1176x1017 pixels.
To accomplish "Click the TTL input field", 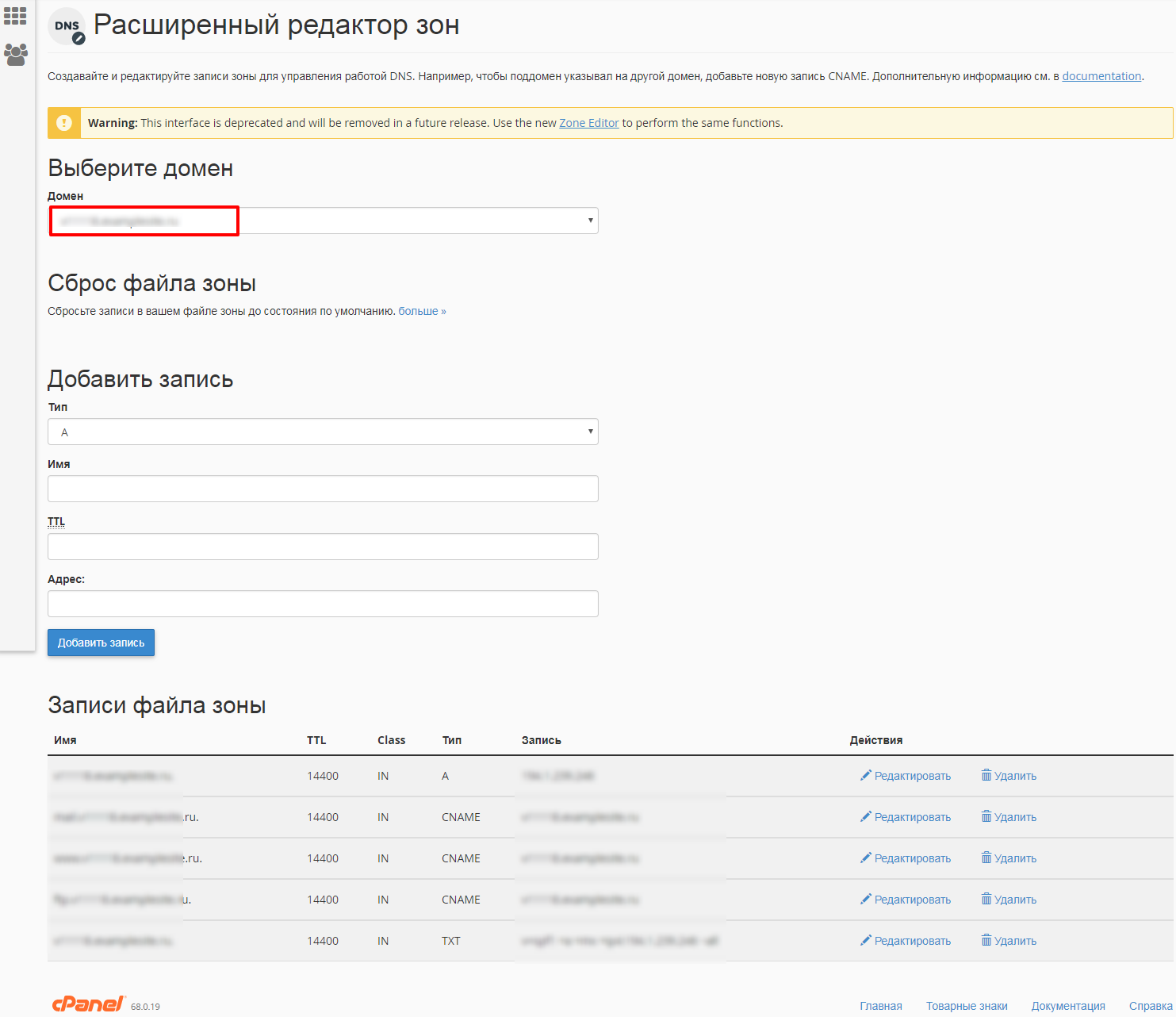I will (x=323, y=547).
